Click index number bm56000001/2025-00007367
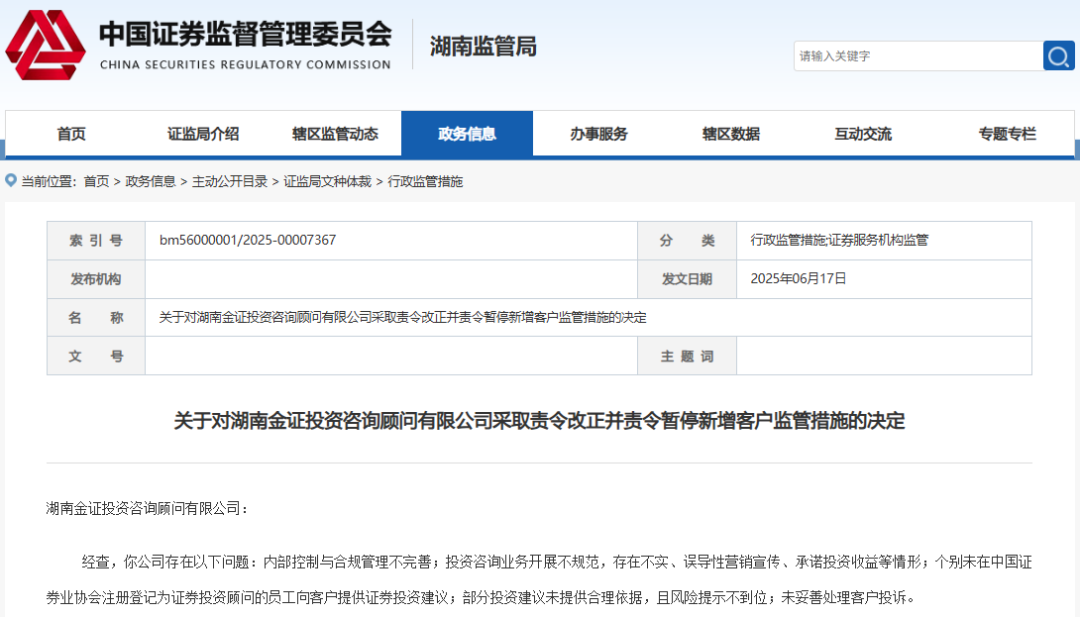 pyautogui.click(x=248, y=240)
